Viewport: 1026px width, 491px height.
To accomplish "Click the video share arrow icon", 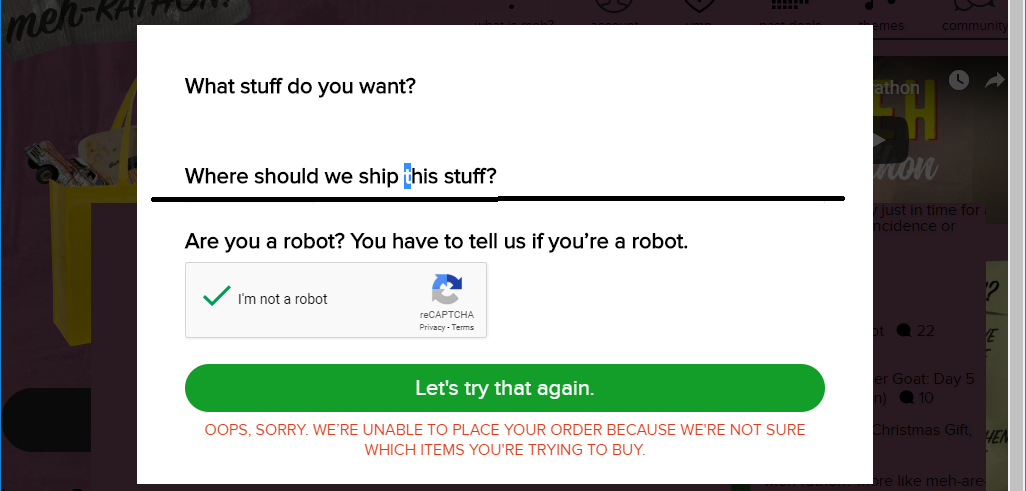I will point(995,80).
